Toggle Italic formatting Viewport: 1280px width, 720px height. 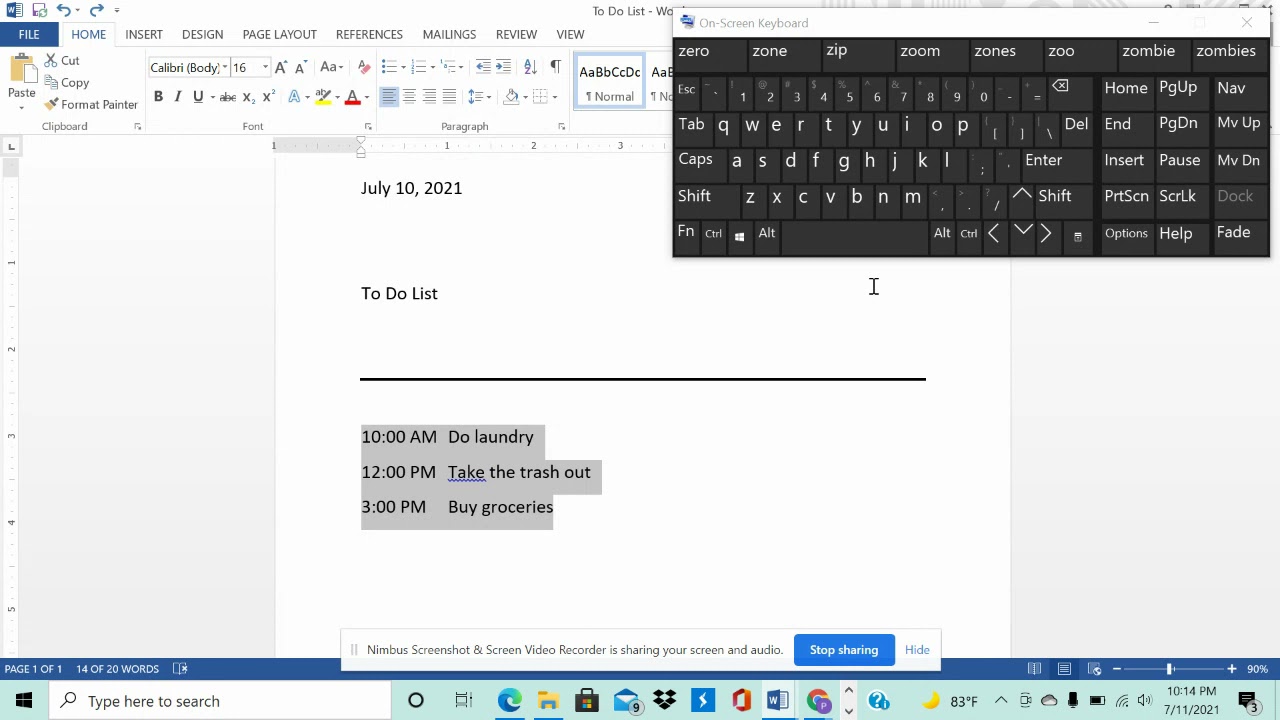coord(178,97)
